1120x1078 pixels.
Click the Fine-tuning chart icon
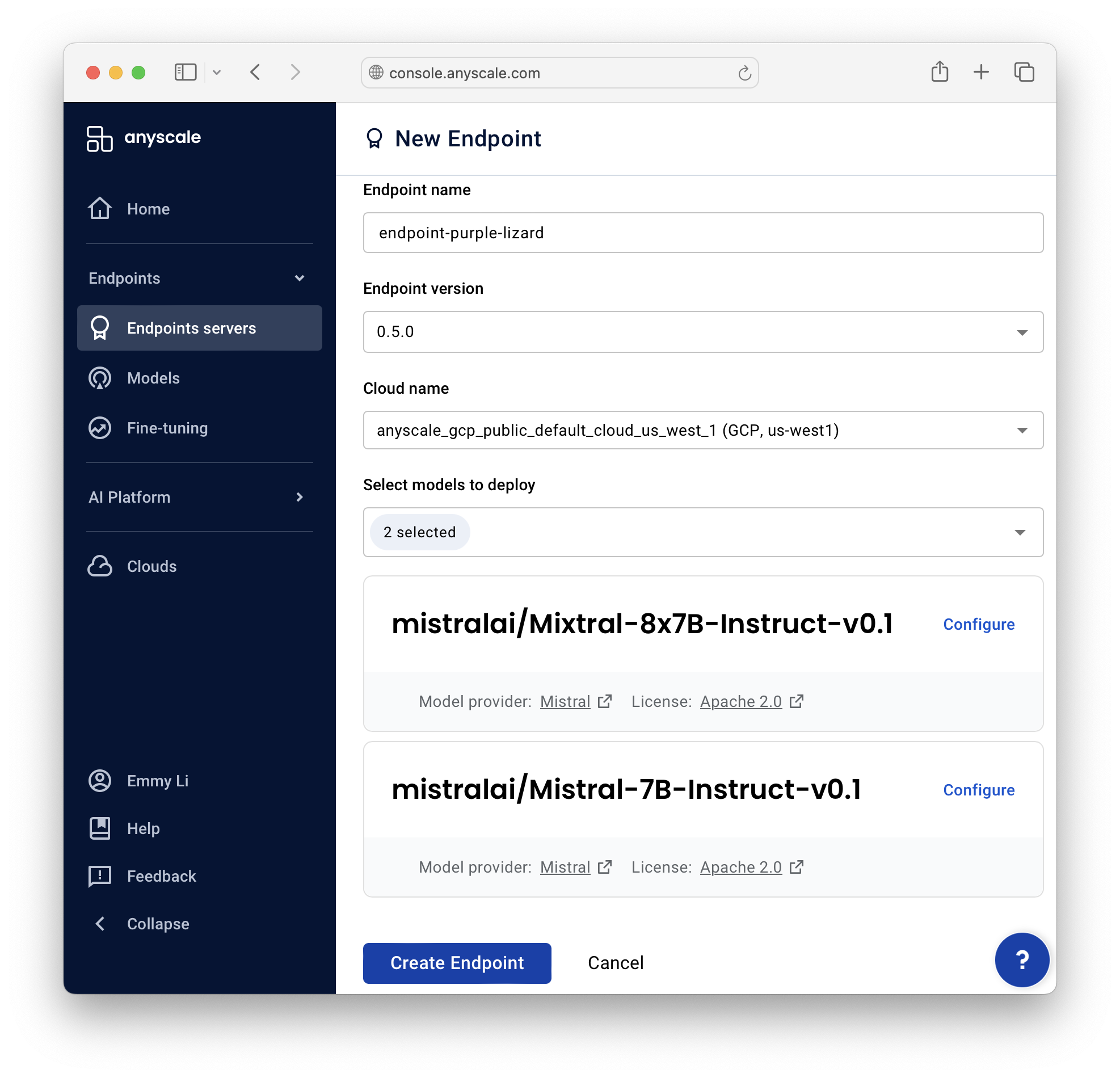[99, 428]
